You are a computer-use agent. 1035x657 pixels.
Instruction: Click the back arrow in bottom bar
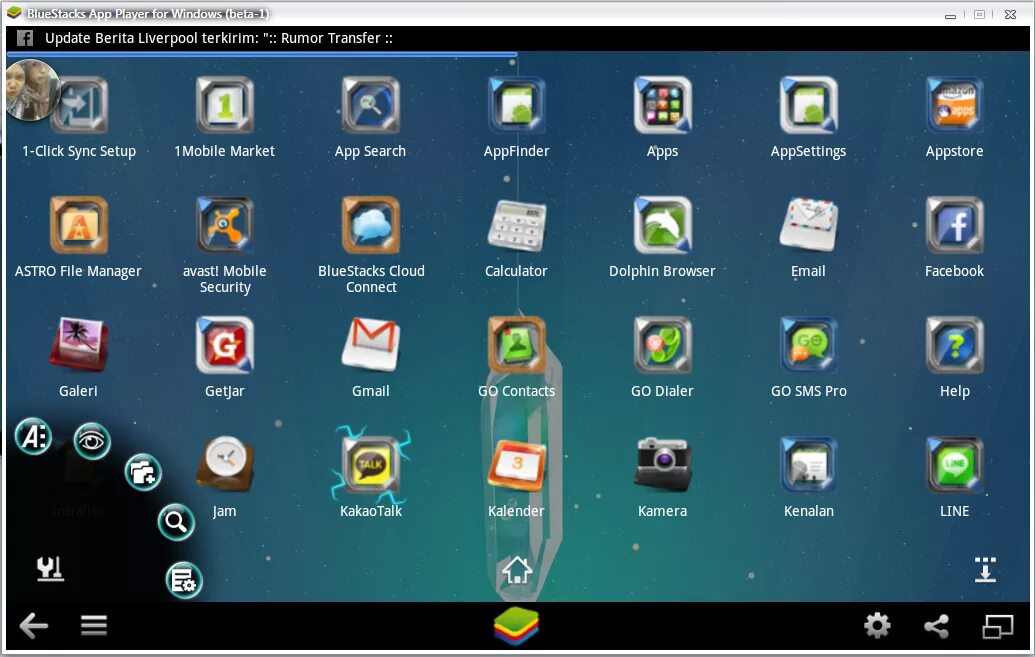pos(34,625)
